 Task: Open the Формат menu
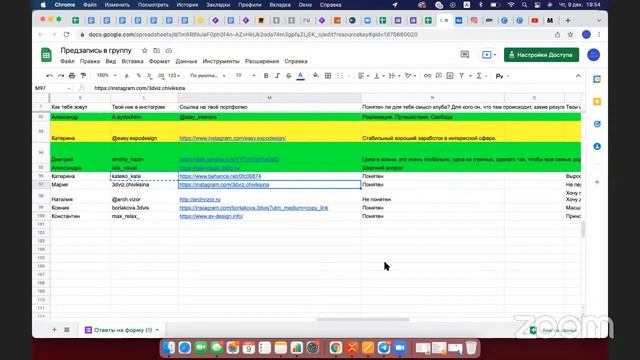point(159,61)
